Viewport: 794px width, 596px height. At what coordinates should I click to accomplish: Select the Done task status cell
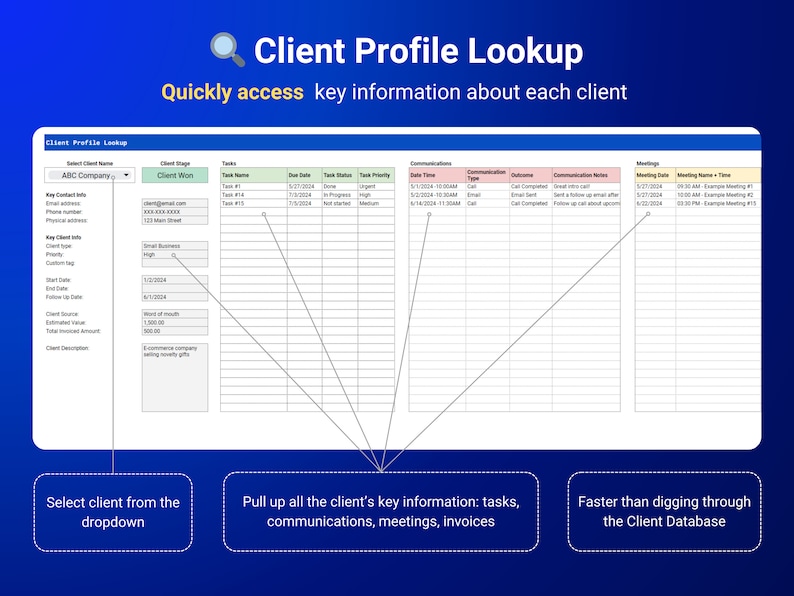tap(340, 186)
